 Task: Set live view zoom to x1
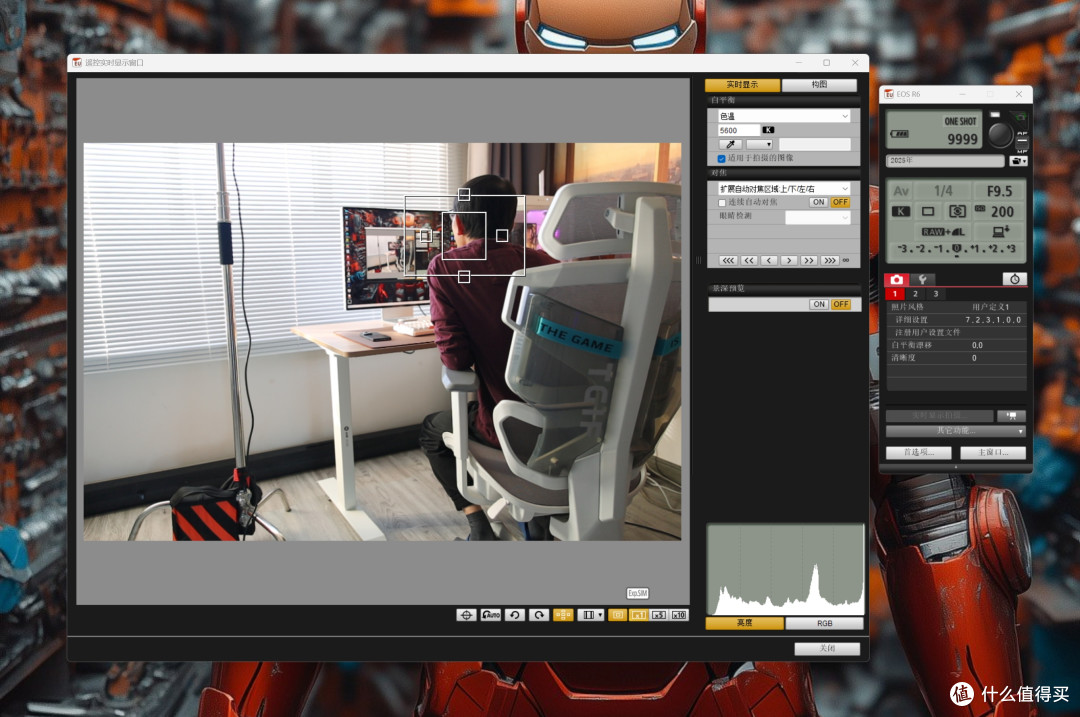tap(638, 615)
